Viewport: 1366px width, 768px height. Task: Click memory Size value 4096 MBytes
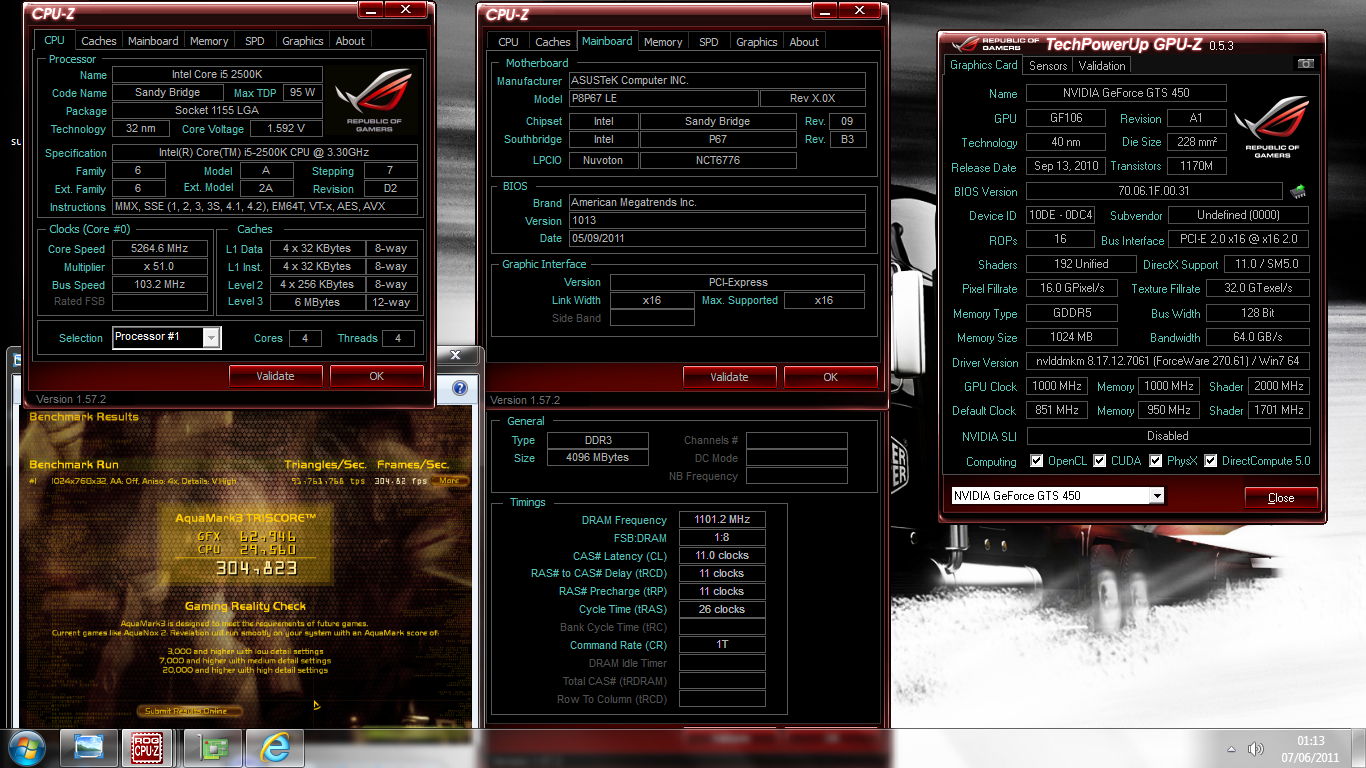598,458
